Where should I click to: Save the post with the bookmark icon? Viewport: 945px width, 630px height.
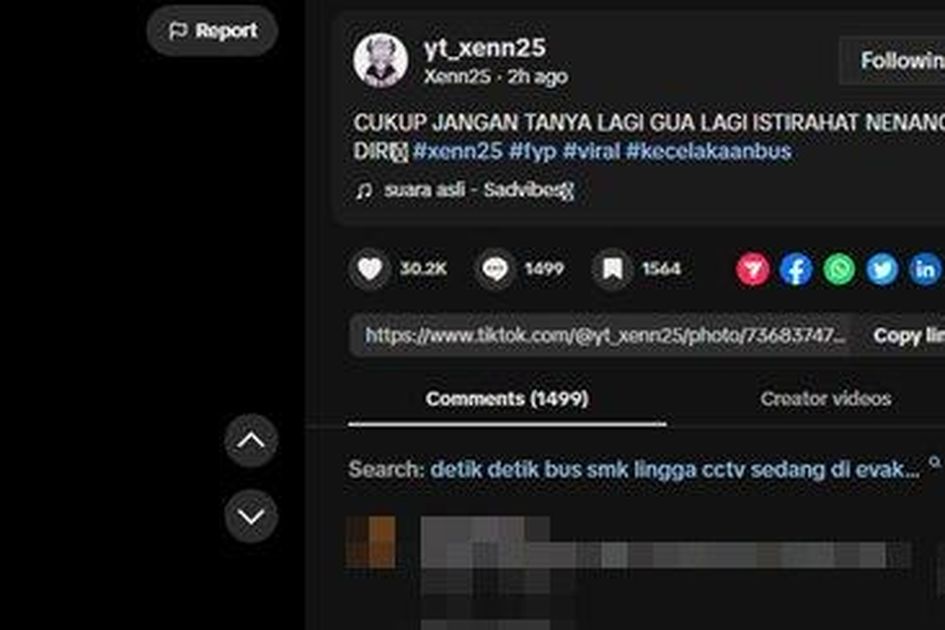coord(612,269)
